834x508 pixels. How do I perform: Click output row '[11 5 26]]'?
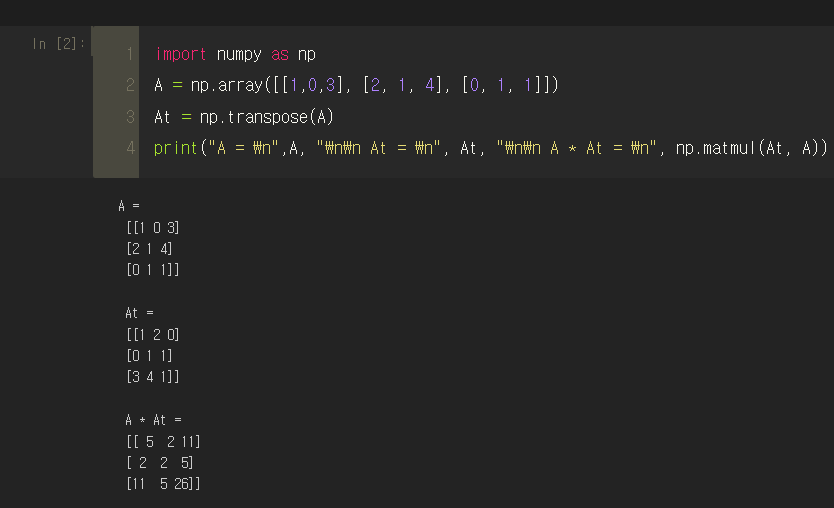164,484
